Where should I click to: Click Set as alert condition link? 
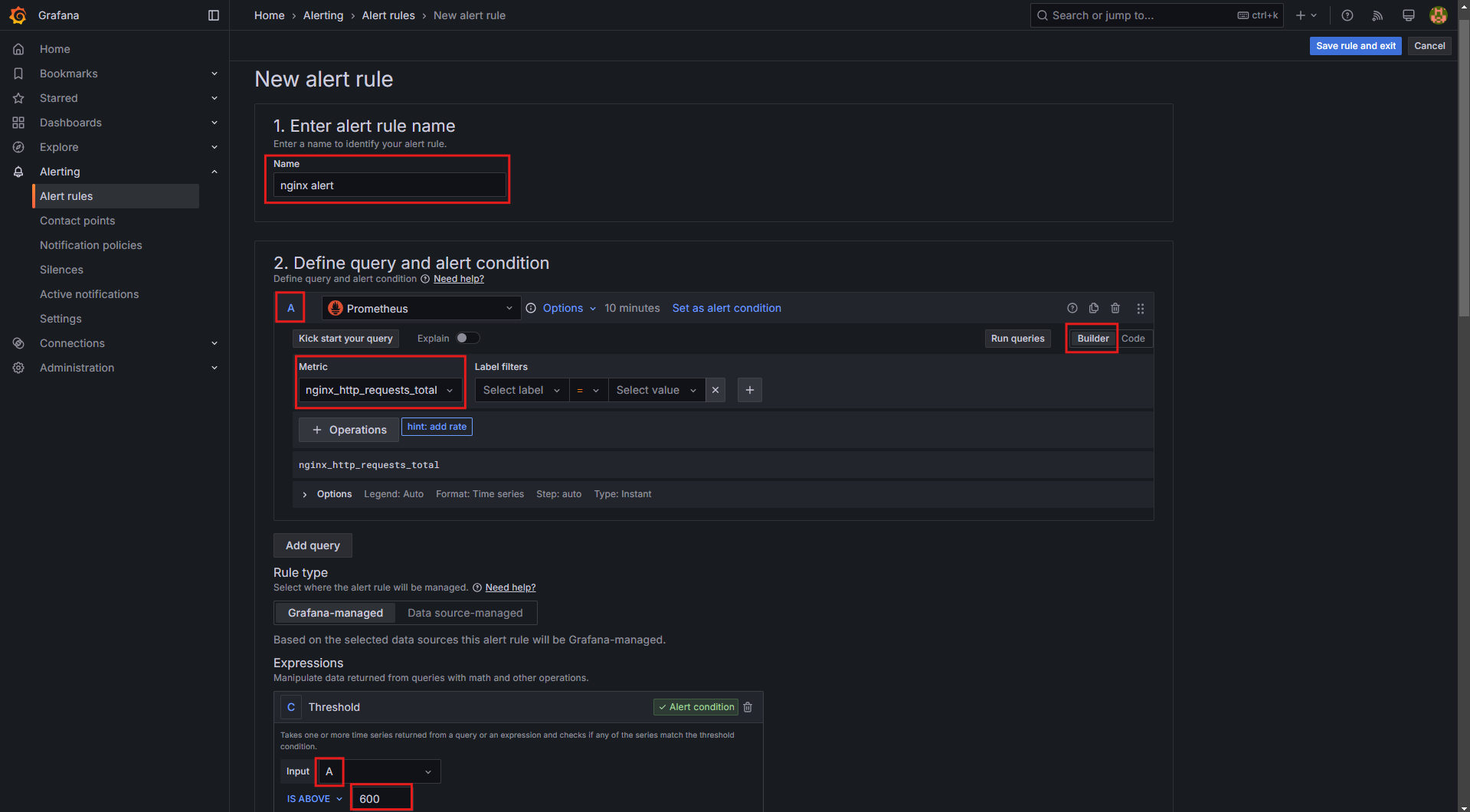(x=726, y=308)
